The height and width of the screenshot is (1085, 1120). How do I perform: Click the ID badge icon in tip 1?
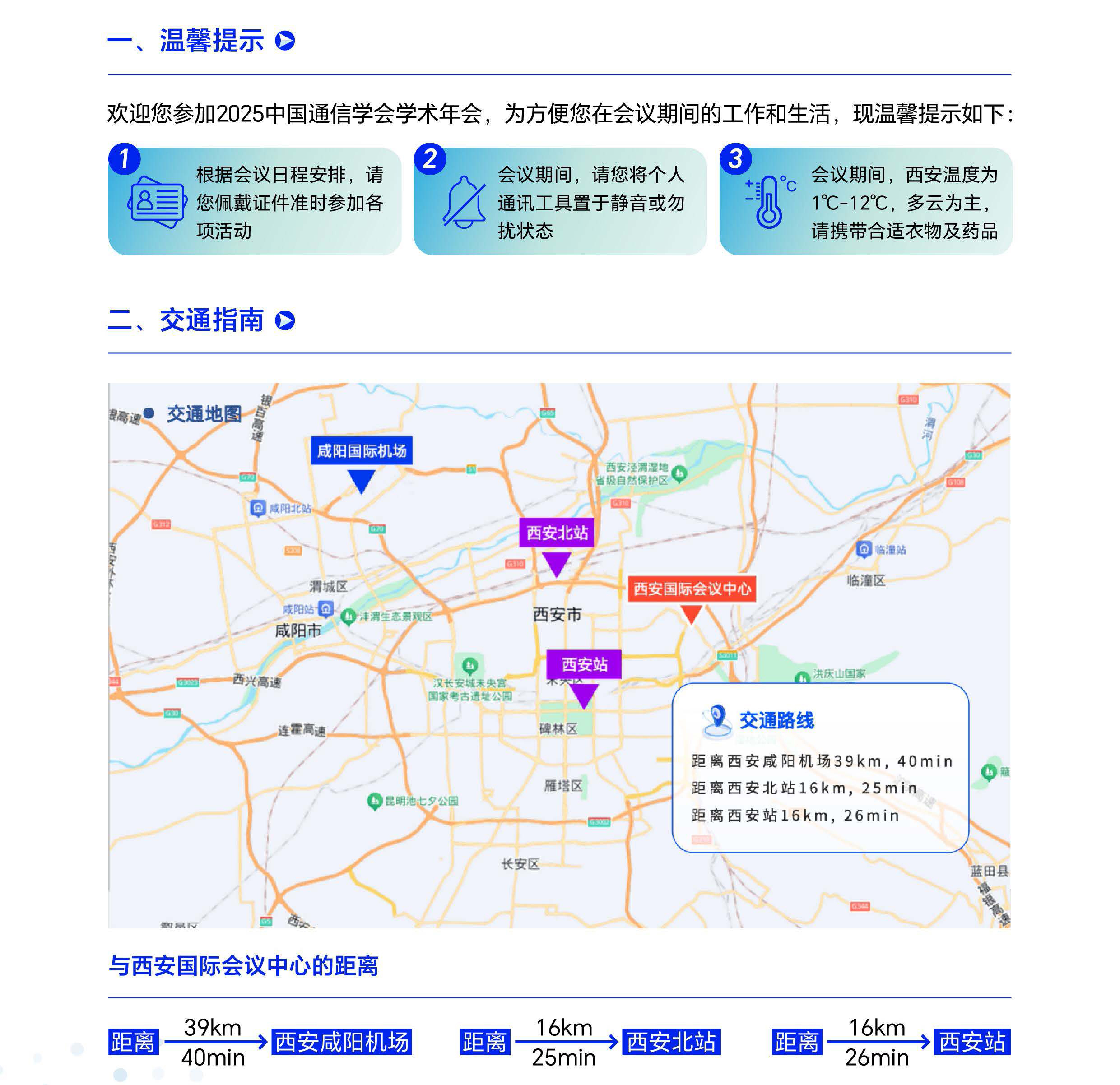click(x=157, y=202)
